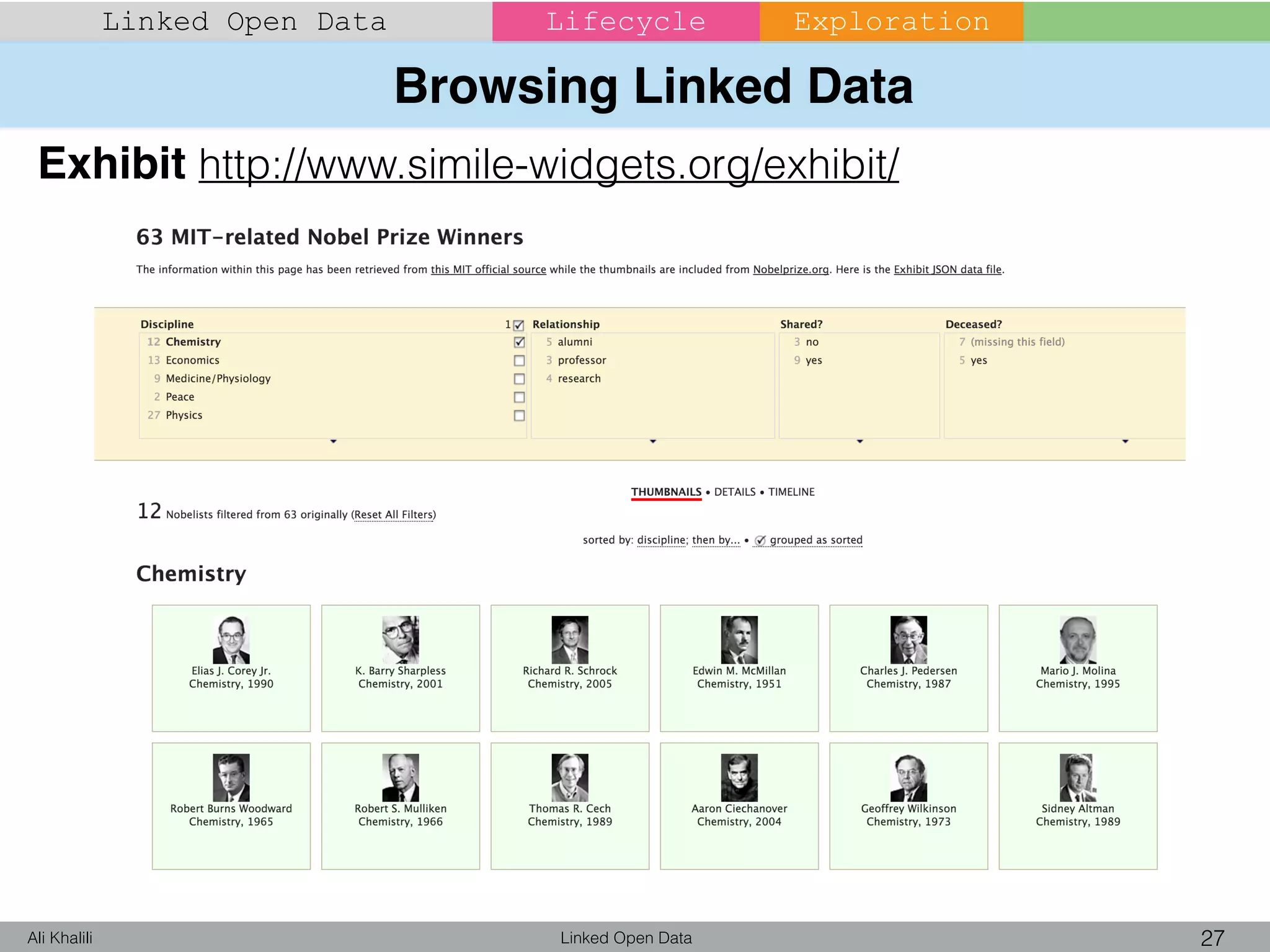Toggle the grouped as sorted checkbox
The image size is (1270, 952).
(761, 540)
